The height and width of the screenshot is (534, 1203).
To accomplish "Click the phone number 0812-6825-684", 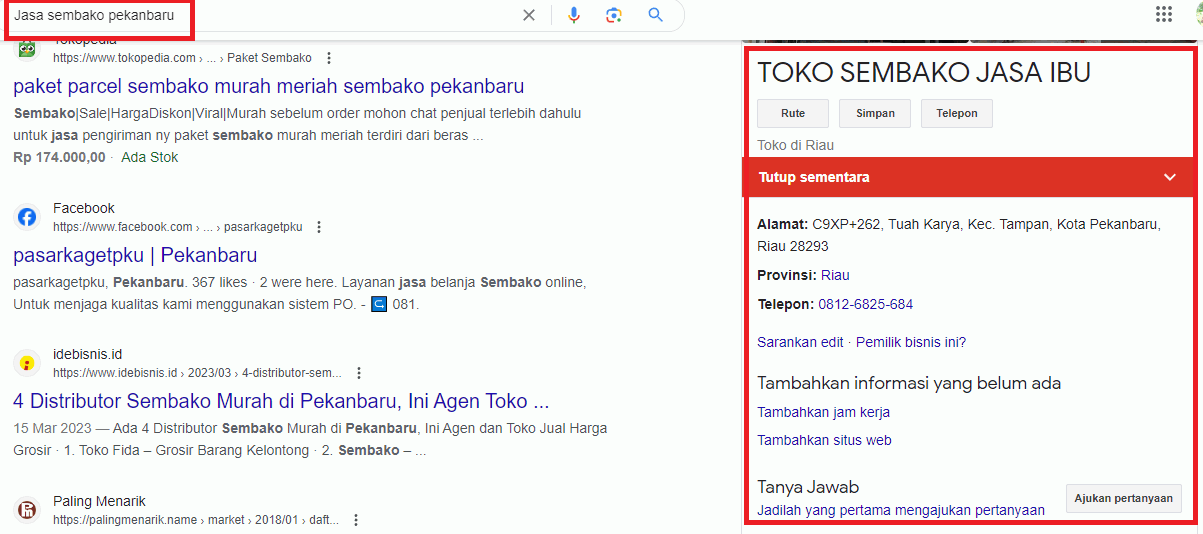I will [865, 304].
